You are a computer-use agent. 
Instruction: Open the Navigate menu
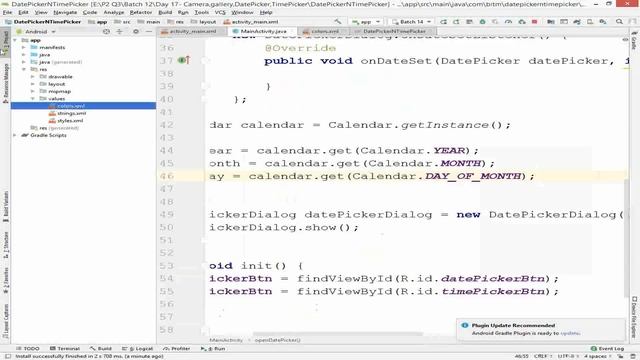click(x=65, y=12)
